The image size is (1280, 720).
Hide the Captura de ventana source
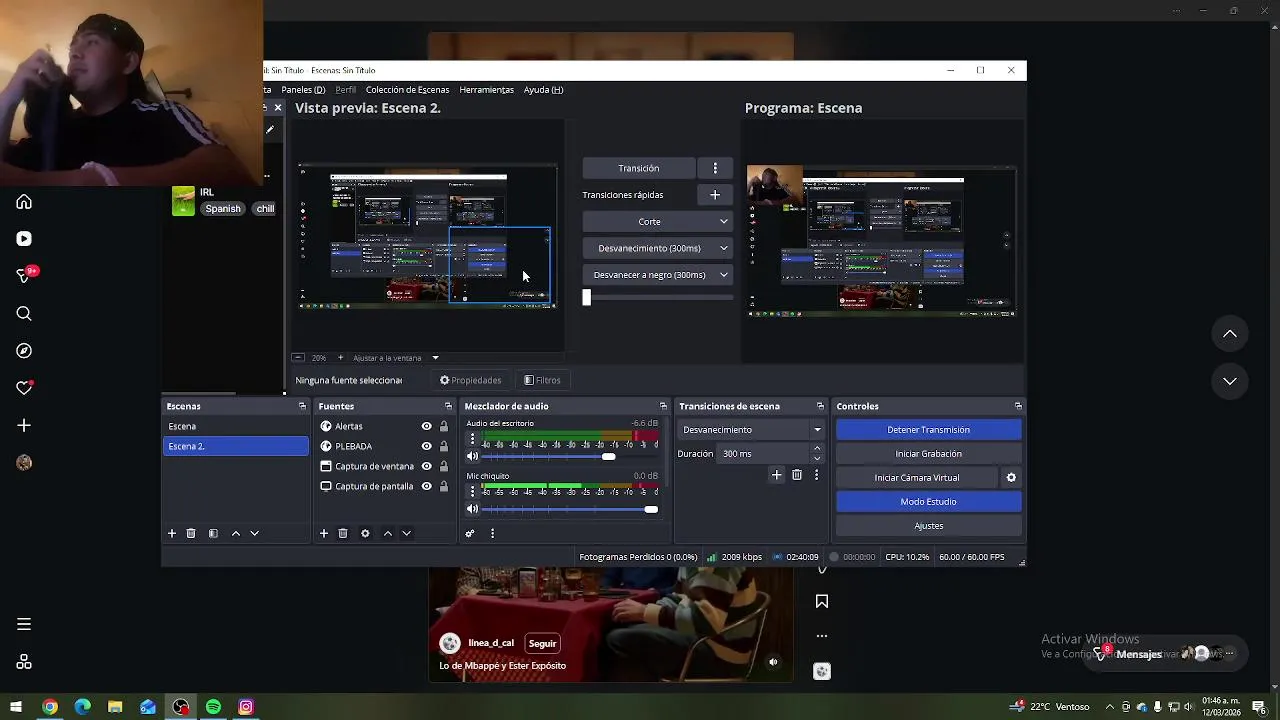coord(426,466)
